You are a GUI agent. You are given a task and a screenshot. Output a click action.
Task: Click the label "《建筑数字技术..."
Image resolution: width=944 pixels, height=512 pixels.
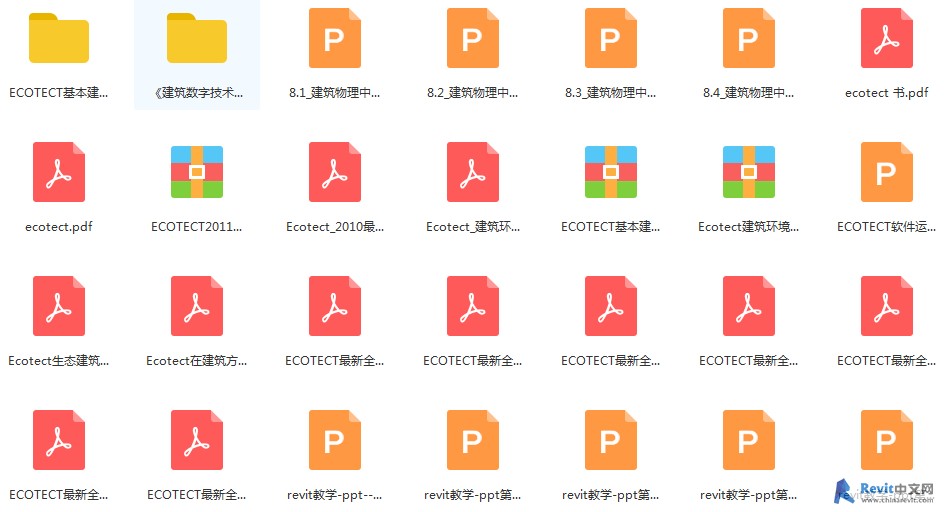[197, 93]
